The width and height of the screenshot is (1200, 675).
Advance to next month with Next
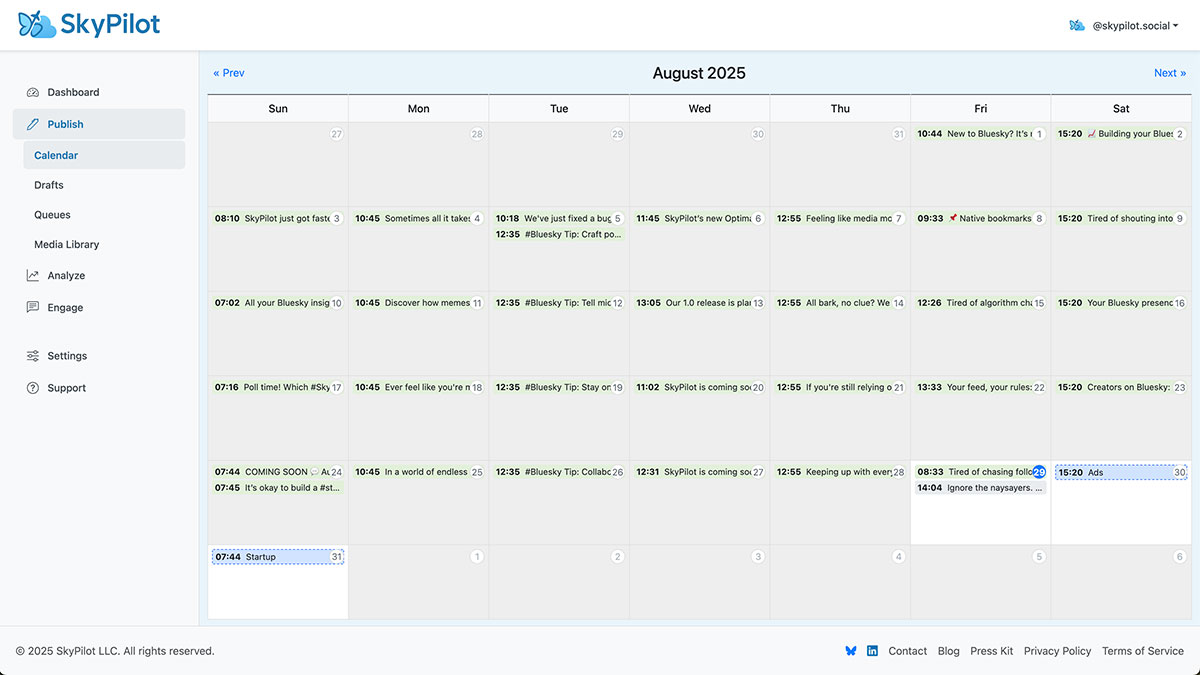(x=1169, y=73)
